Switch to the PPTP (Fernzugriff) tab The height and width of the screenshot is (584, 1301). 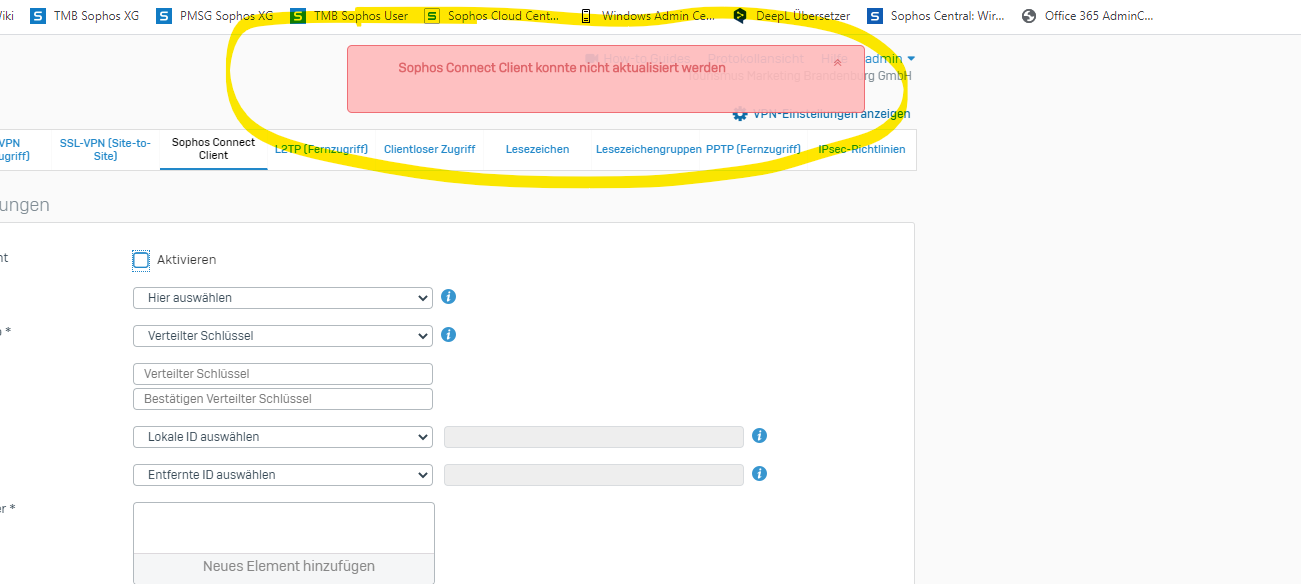pos(753,149)
